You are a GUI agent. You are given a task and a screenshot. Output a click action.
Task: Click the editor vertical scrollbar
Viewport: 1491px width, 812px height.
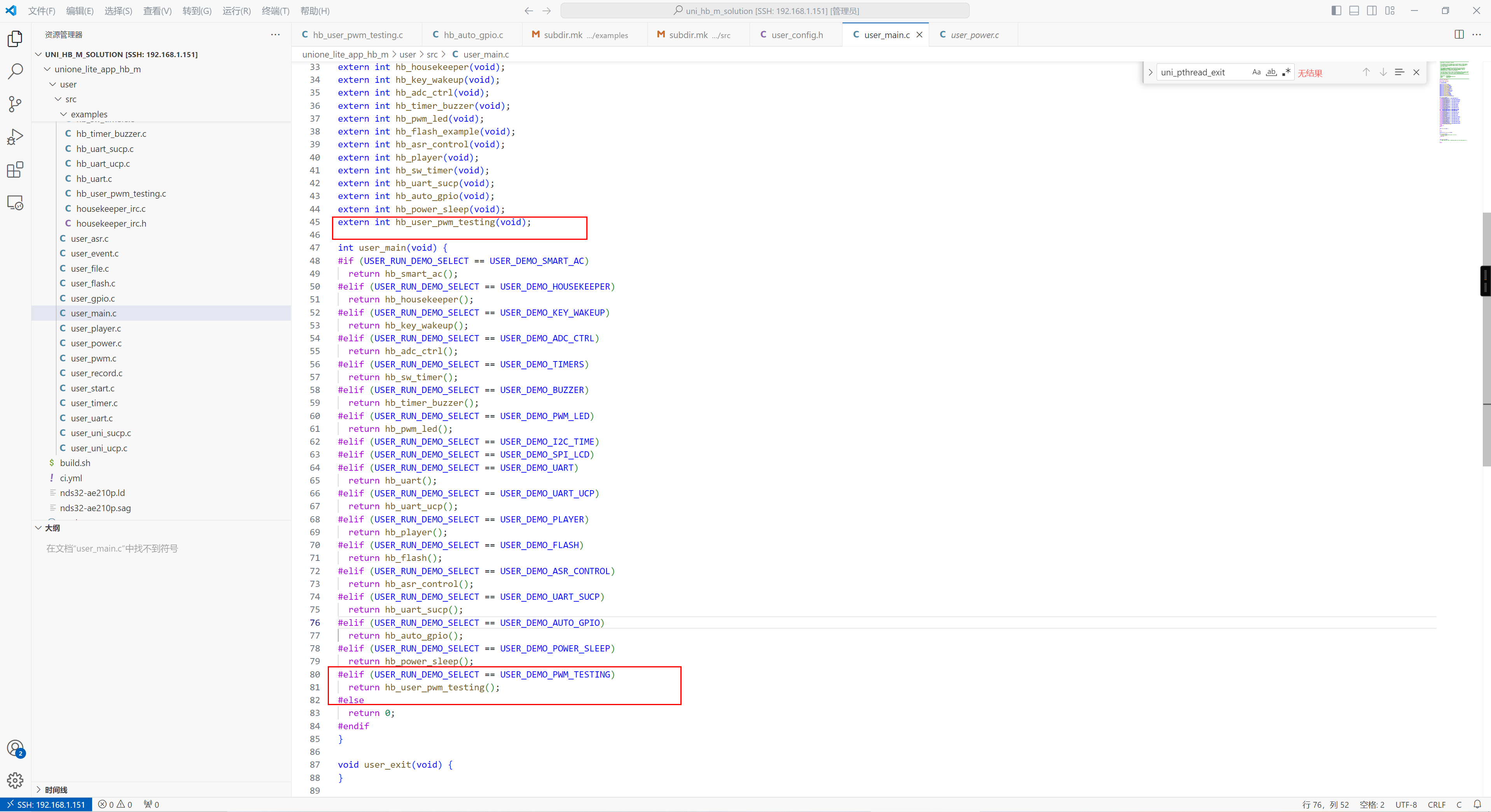coord(1486,339)
